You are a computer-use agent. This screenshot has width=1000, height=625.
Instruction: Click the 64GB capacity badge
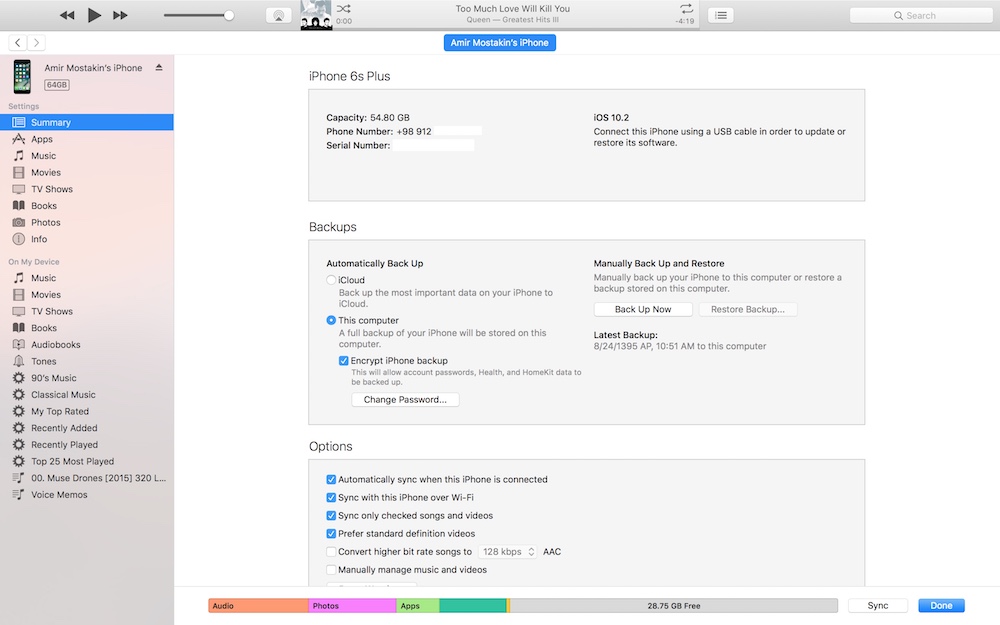coord(57,85)
